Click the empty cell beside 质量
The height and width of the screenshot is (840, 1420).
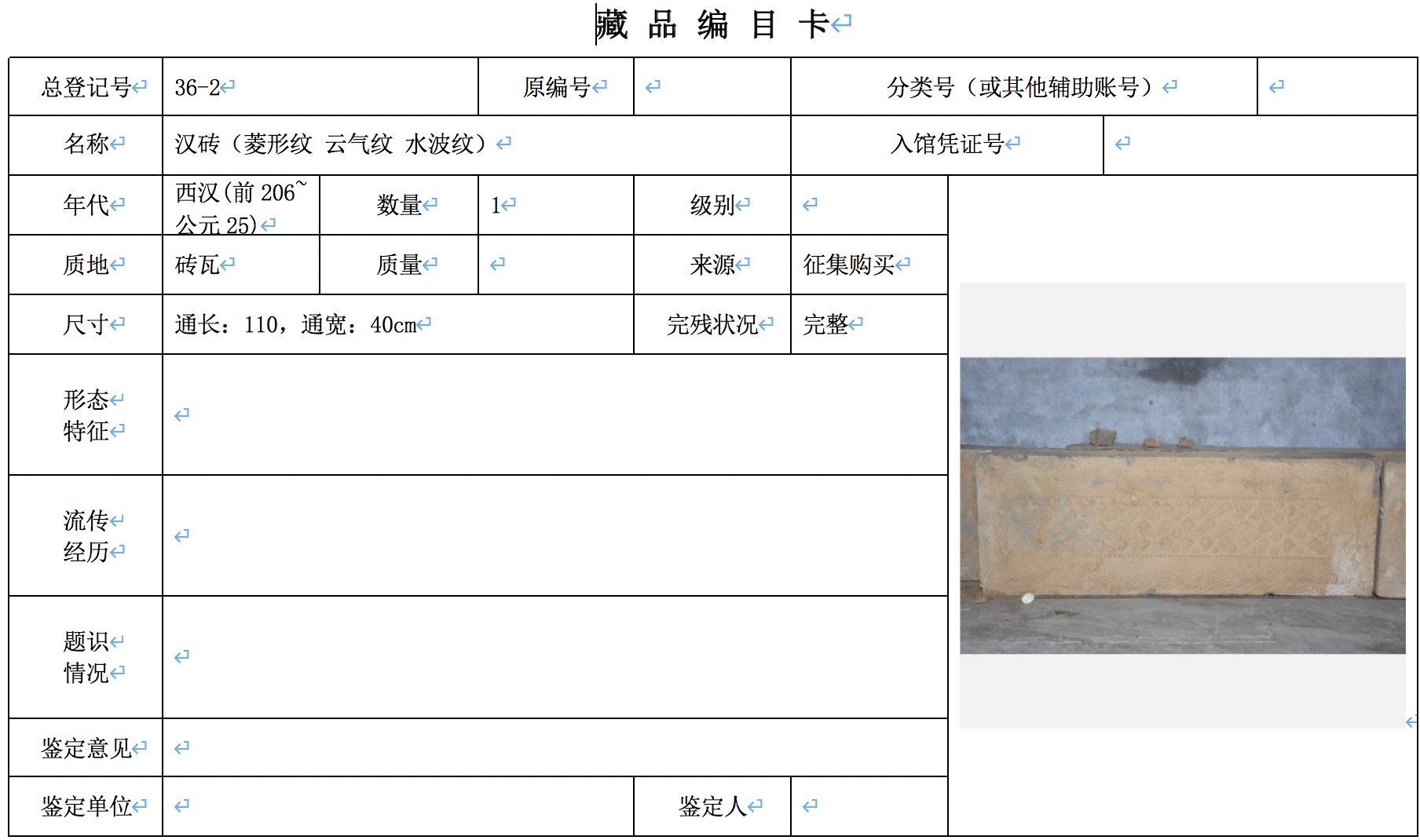556,265
